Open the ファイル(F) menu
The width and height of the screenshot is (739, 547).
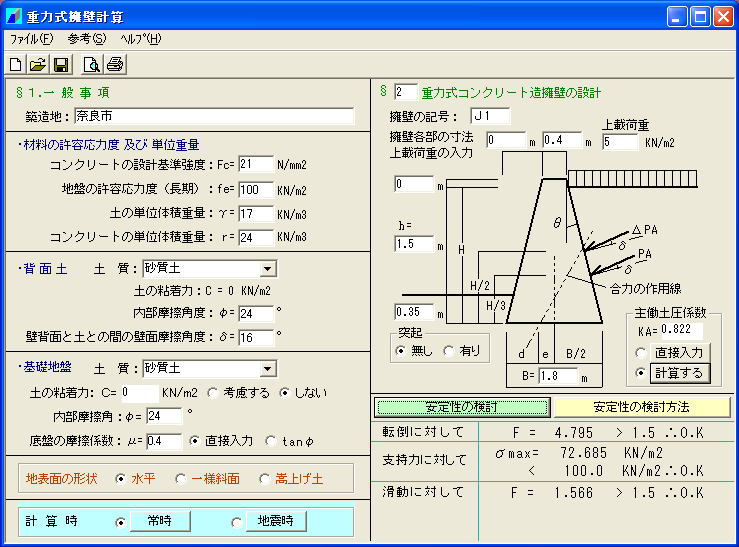(30, 39)
